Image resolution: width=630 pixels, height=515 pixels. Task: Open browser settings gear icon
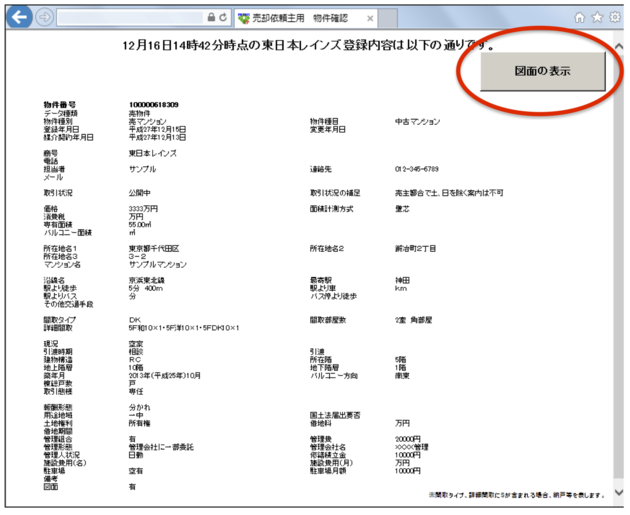[x=615, y=17]
